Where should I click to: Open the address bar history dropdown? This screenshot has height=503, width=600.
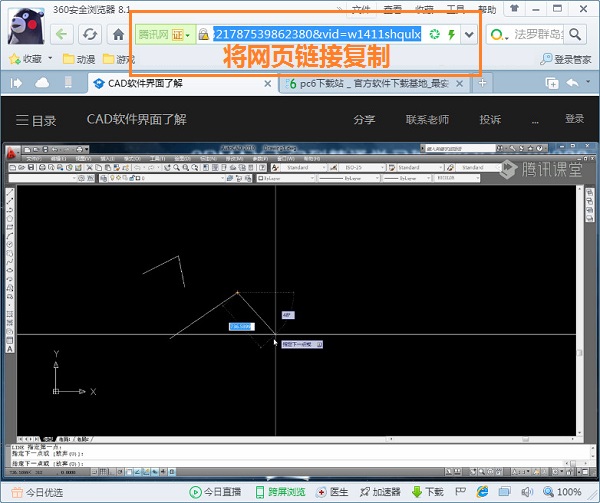click(x=468, y=35)
